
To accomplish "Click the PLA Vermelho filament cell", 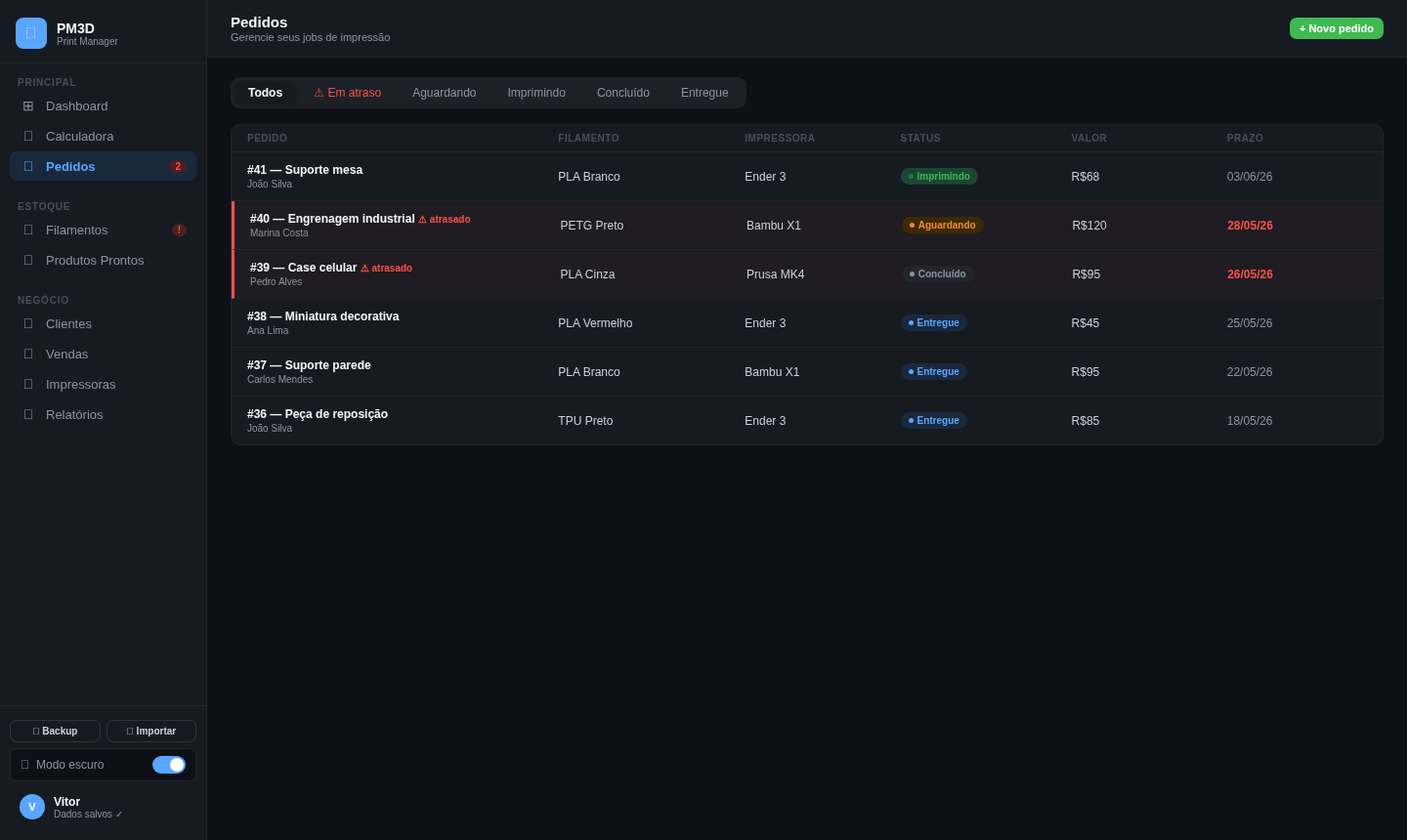I will coord(595,323).
